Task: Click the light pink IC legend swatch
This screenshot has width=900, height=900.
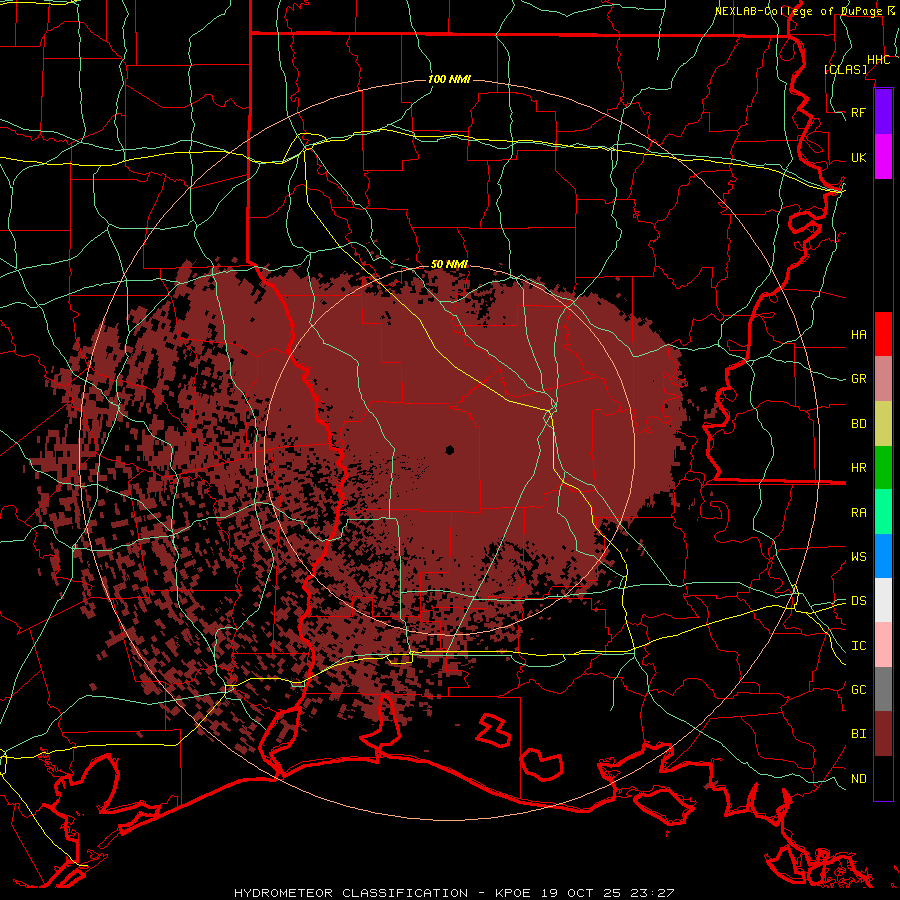Action: click(x=883, y=645)
